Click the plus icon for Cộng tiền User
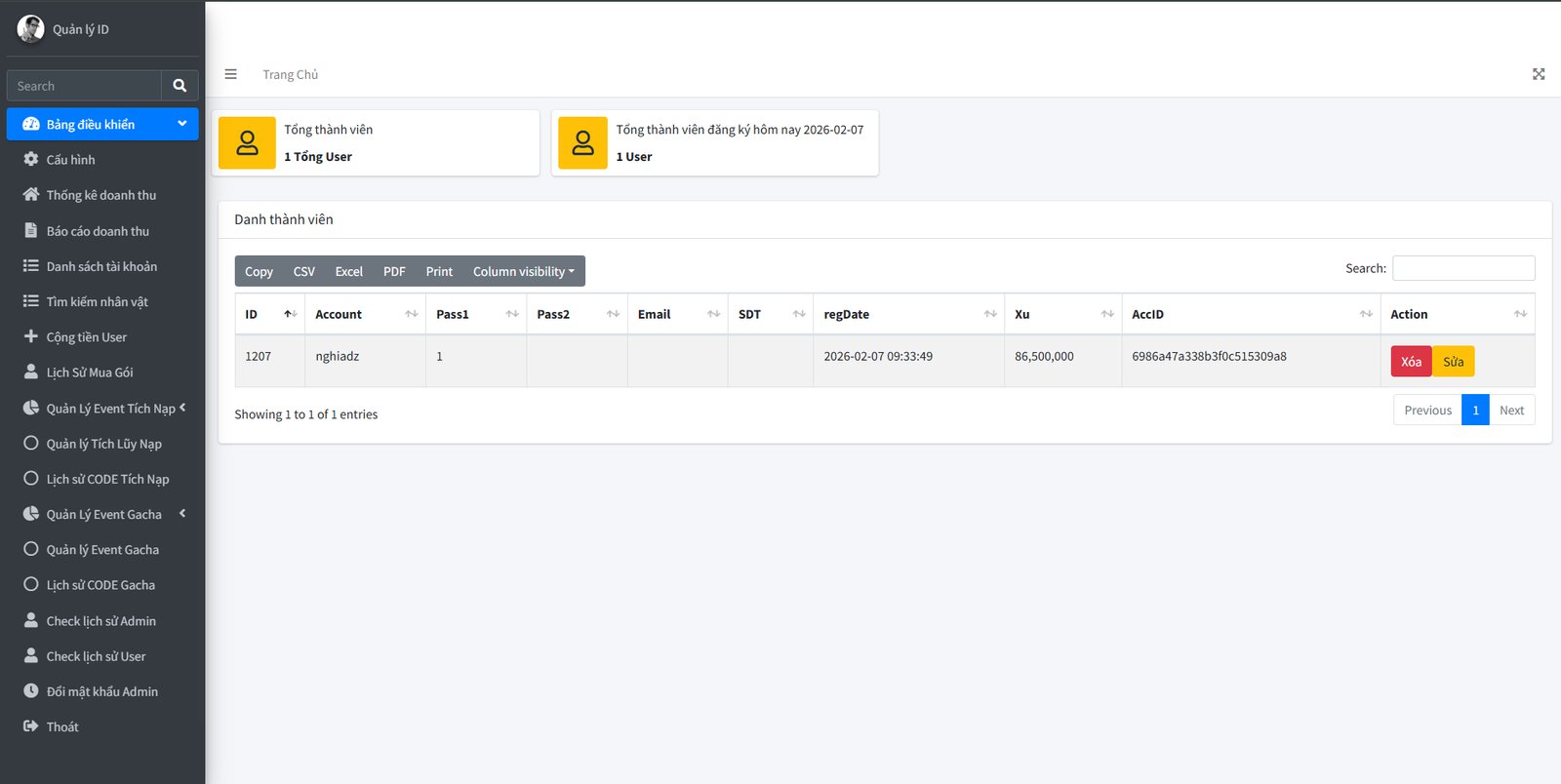1561x784 pixels. [x=31, y=336]
